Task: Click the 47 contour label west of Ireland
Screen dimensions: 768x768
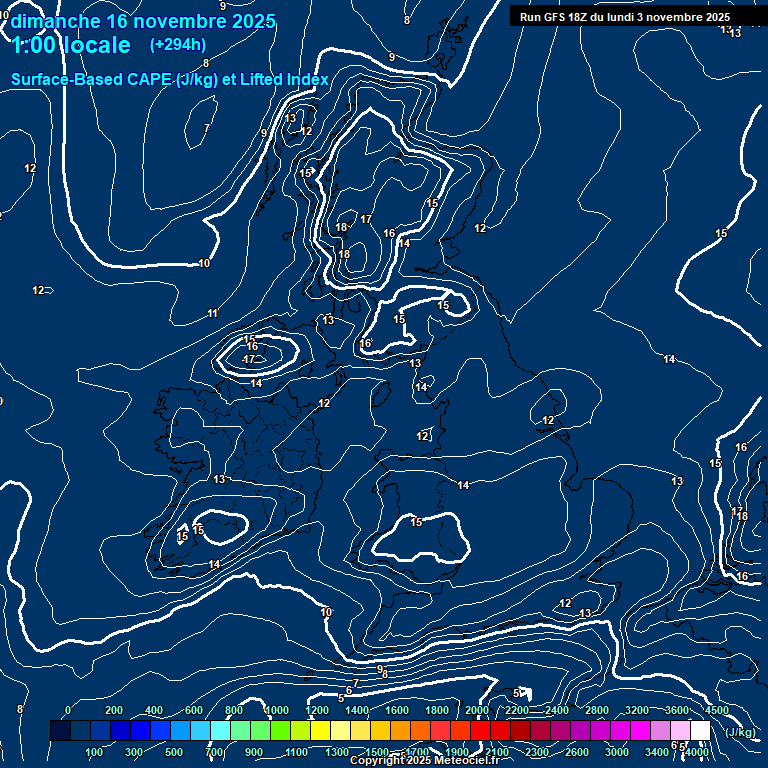Action: pos(249,359)
